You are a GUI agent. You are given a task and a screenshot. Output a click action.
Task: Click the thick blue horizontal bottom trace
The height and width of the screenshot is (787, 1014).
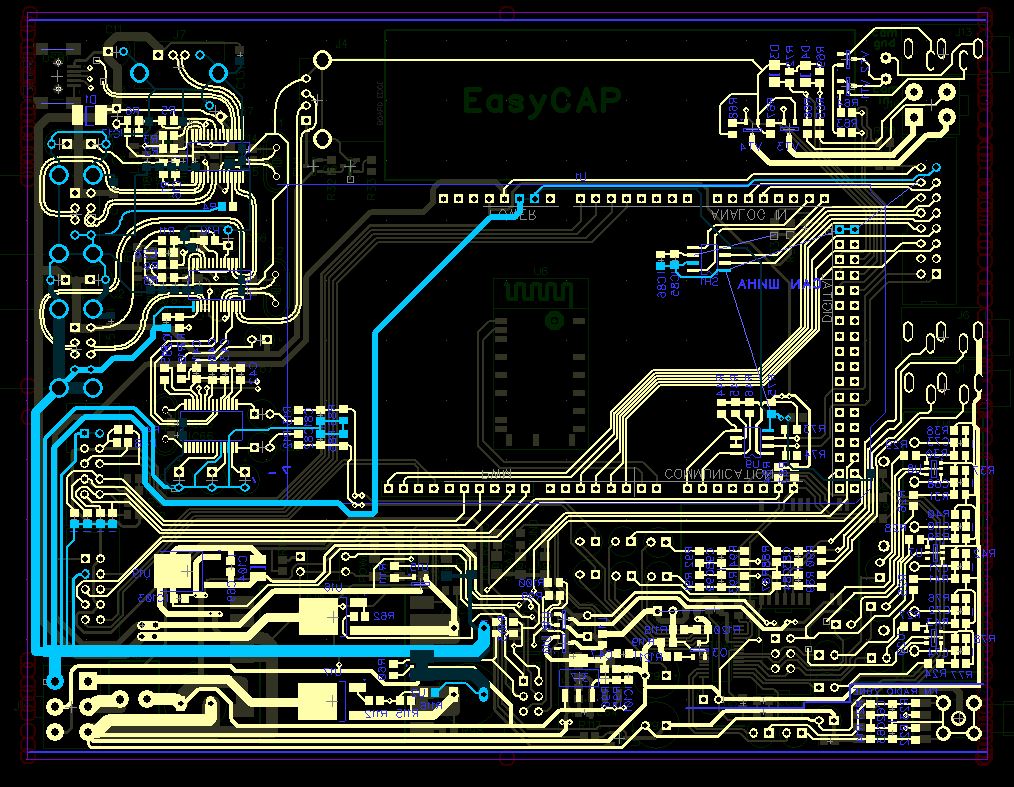click(250, 651)
